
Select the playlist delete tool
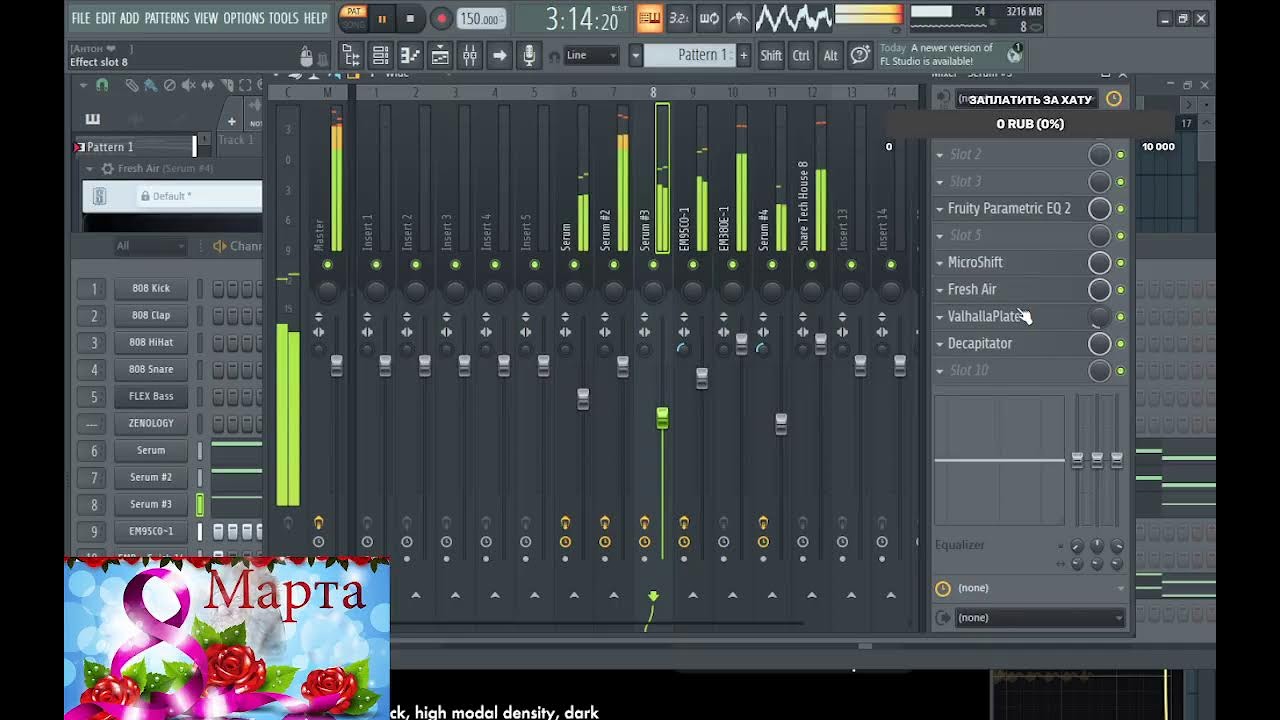point(169,86)
